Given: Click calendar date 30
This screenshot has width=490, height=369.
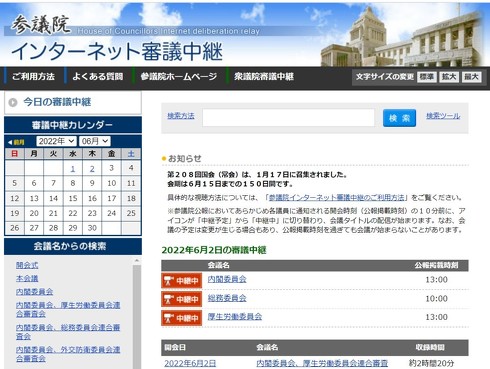Looking at the screenshot, I should coord(92,228).
